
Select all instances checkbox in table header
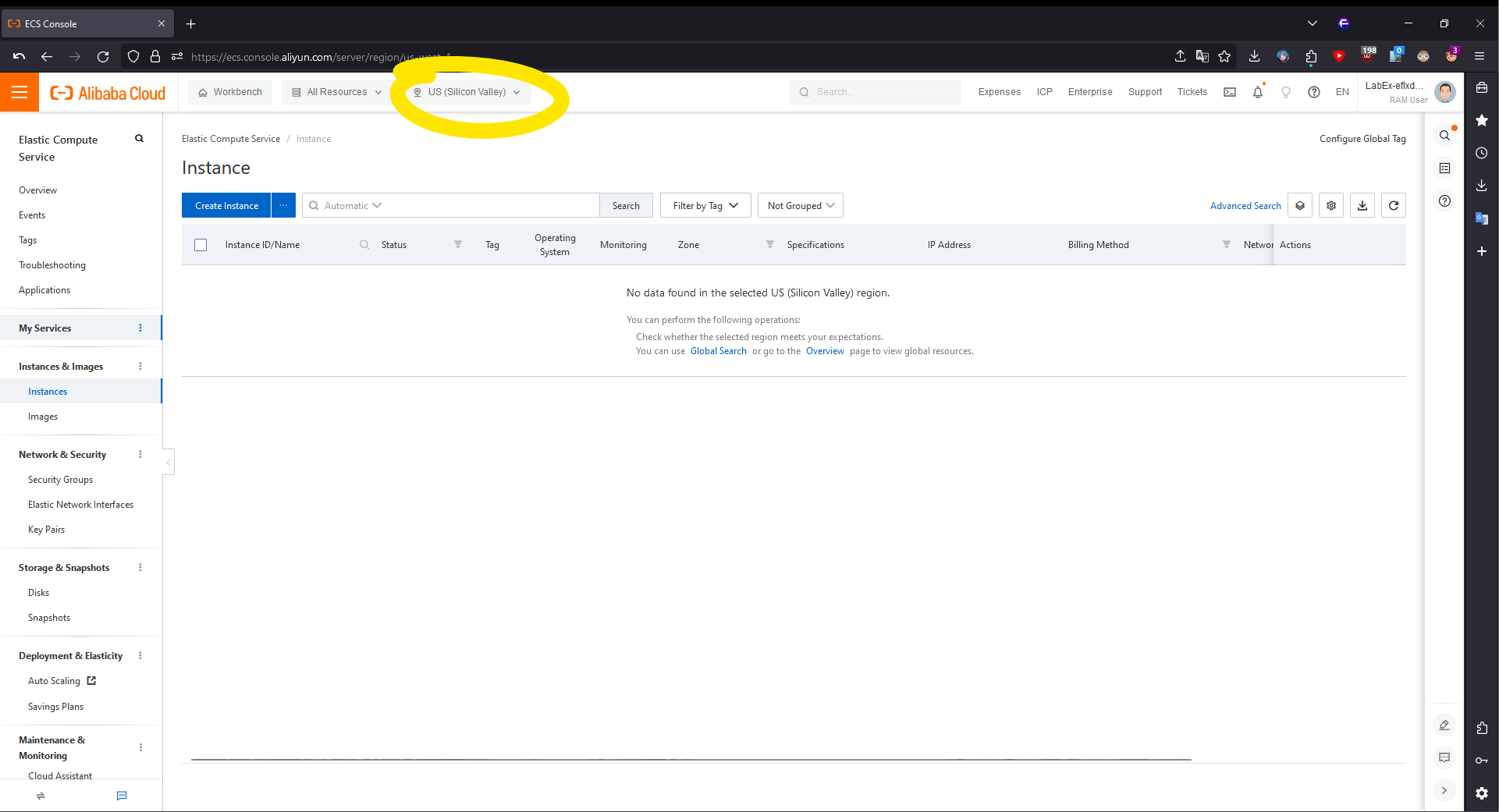coord(201,245)
